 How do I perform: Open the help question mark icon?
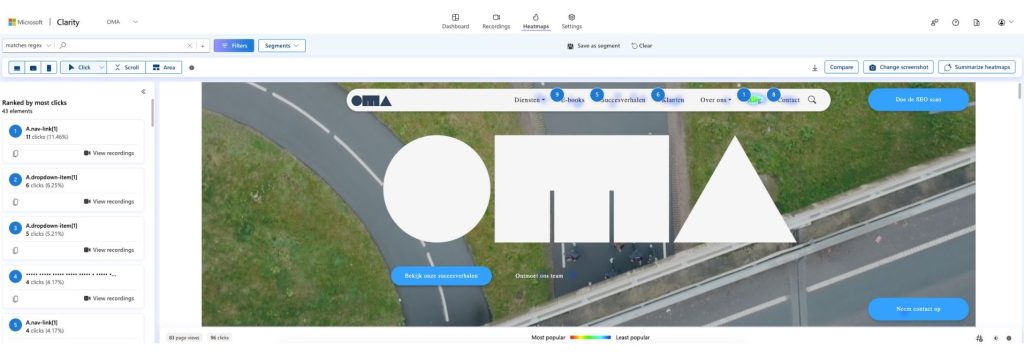pyautogui.click(x=955, y=22)
